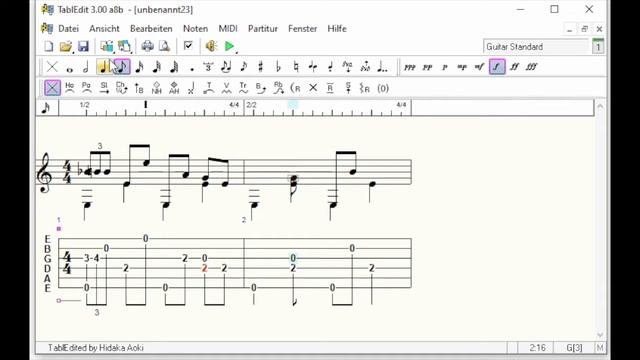Select the red 2 on the D string
Viewport: 640px width, 360px height.
204,268
